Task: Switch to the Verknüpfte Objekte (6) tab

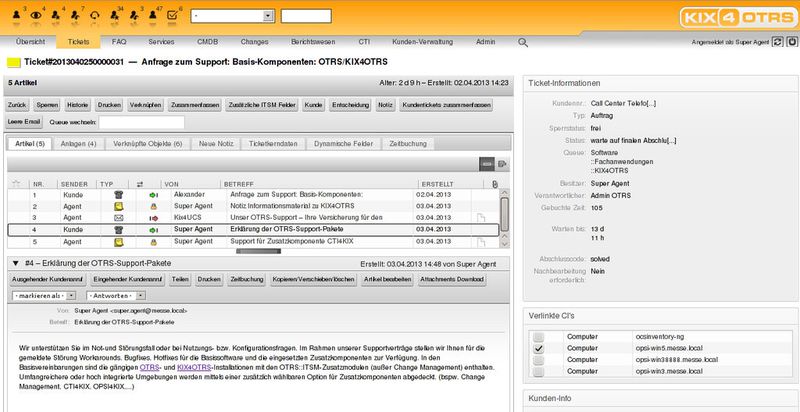Action: [148, 144]
